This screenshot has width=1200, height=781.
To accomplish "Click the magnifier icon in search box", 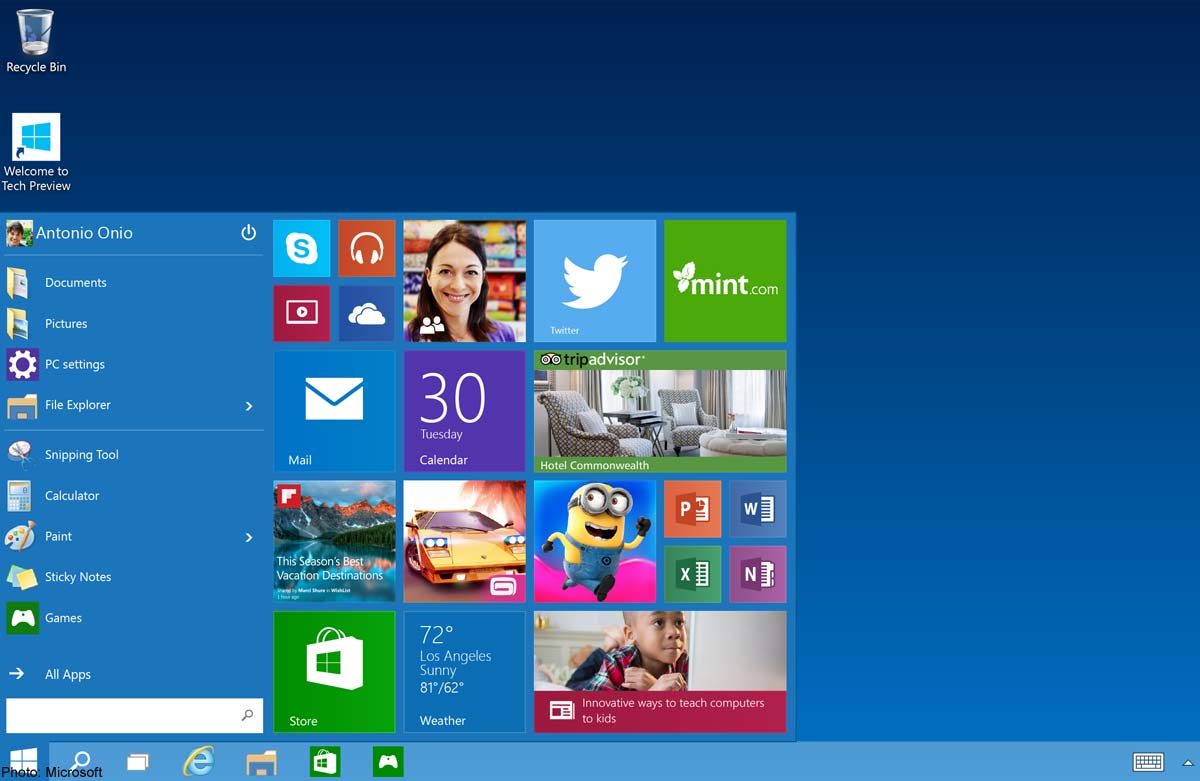I will point(247,716).
